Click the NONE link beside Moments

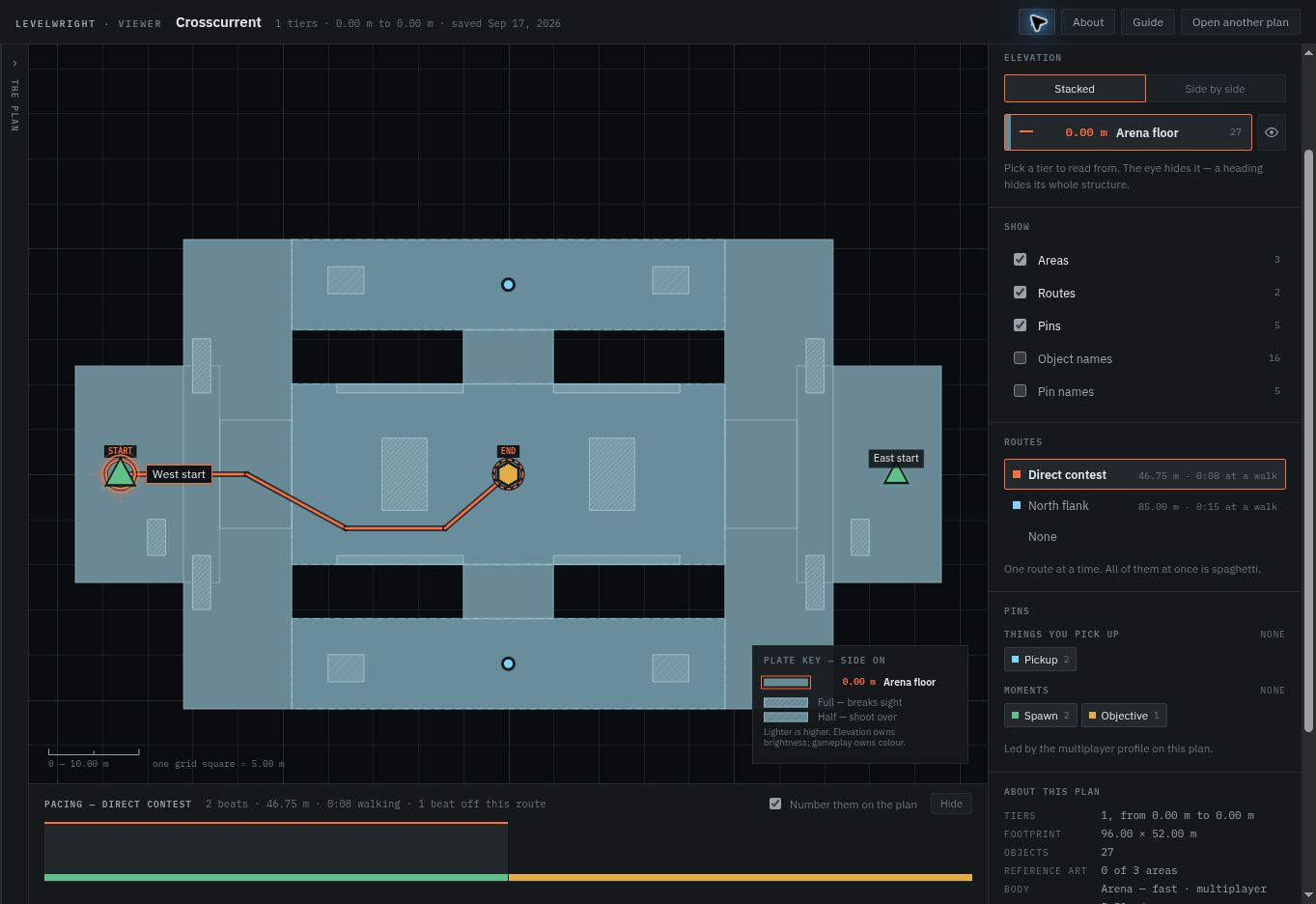1273,691
